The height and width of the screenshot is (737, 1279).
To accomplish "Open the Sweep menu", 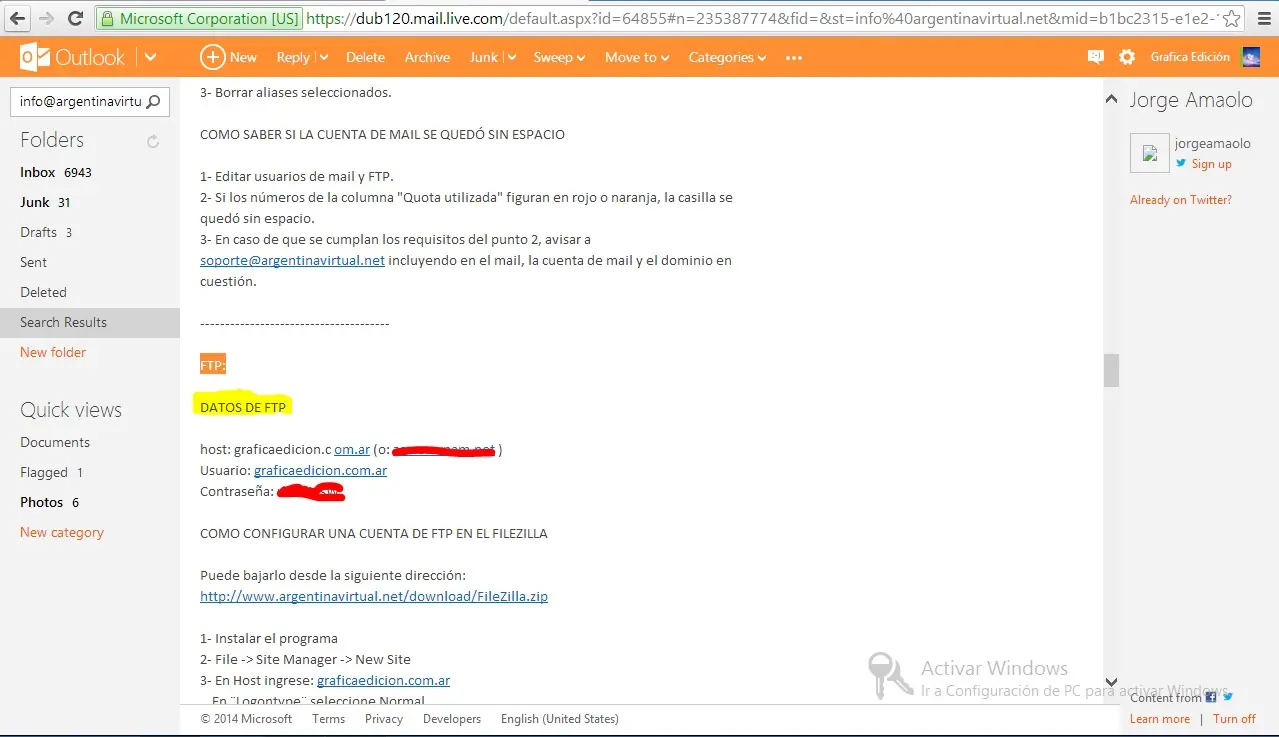I will (559, 57).
